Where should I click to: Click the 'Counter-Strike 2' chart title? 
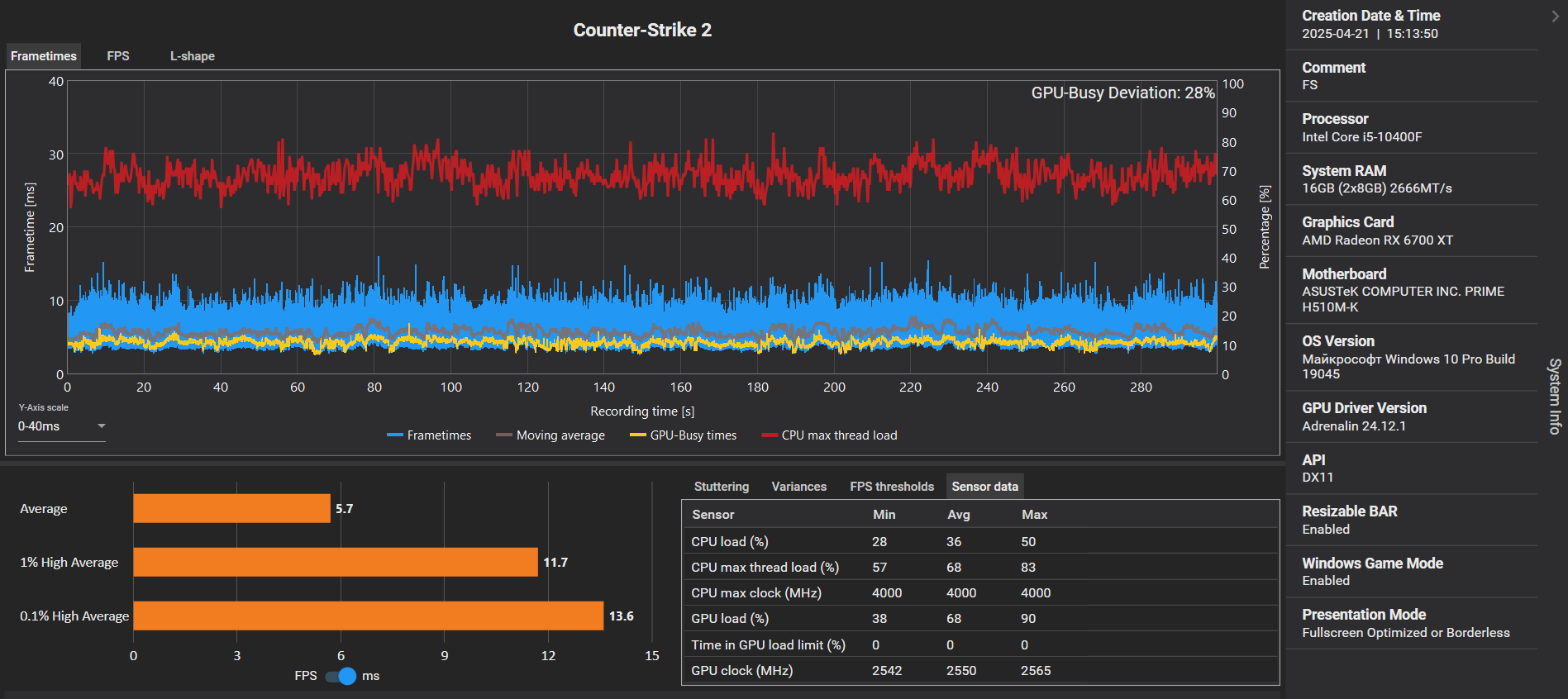[642, 31]
